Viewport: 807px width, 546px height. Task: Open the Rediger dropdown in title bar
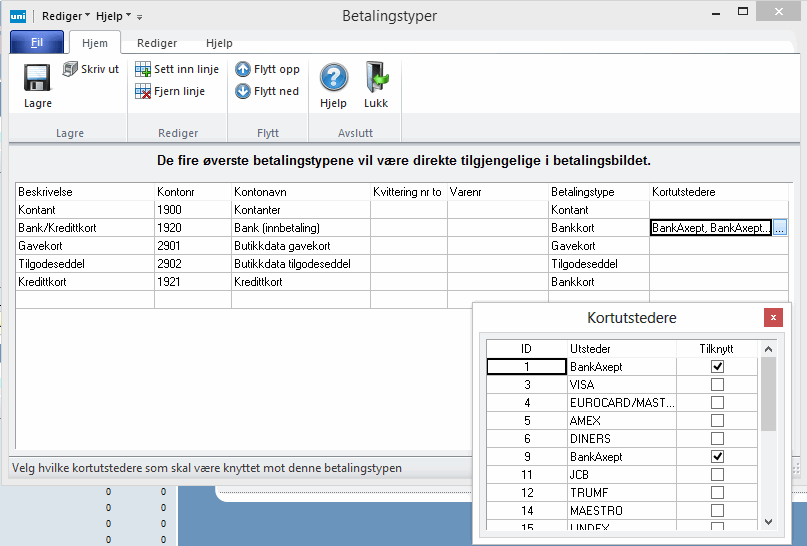[x=67, y=16]
